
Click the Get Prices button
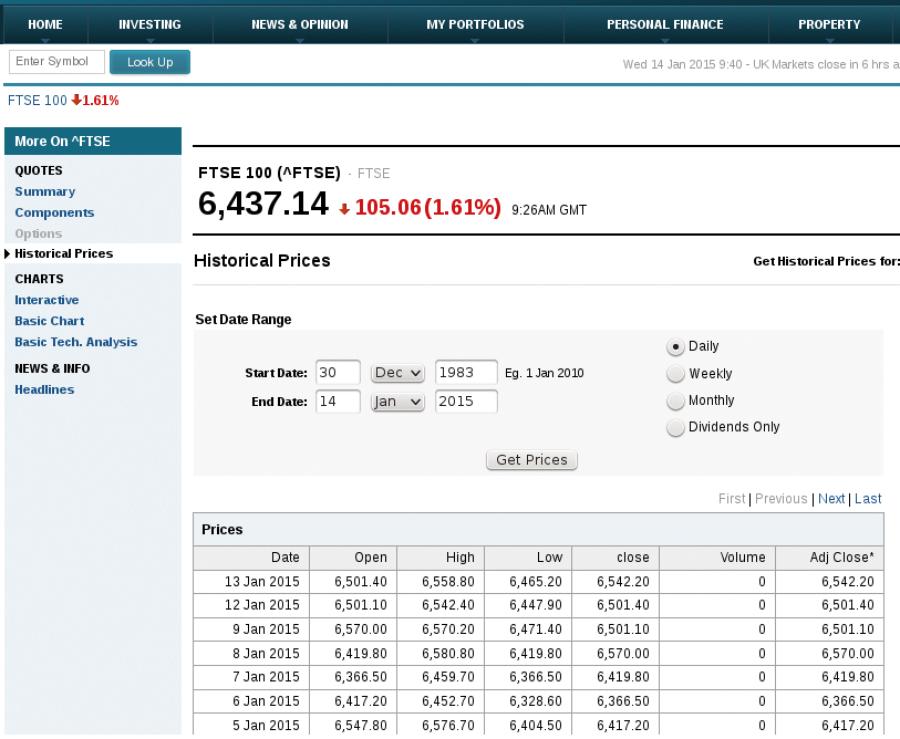532,460
